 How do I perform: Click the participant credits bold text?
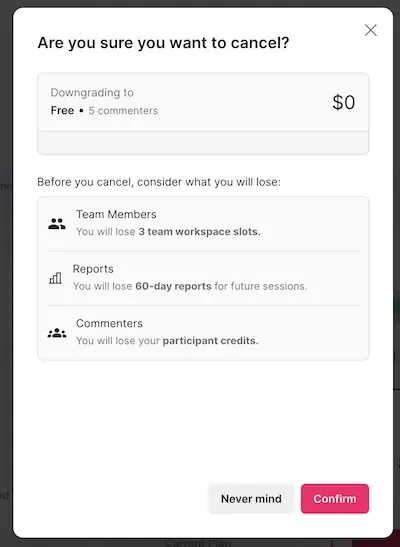pyautogui.click(x=210, y=341)
